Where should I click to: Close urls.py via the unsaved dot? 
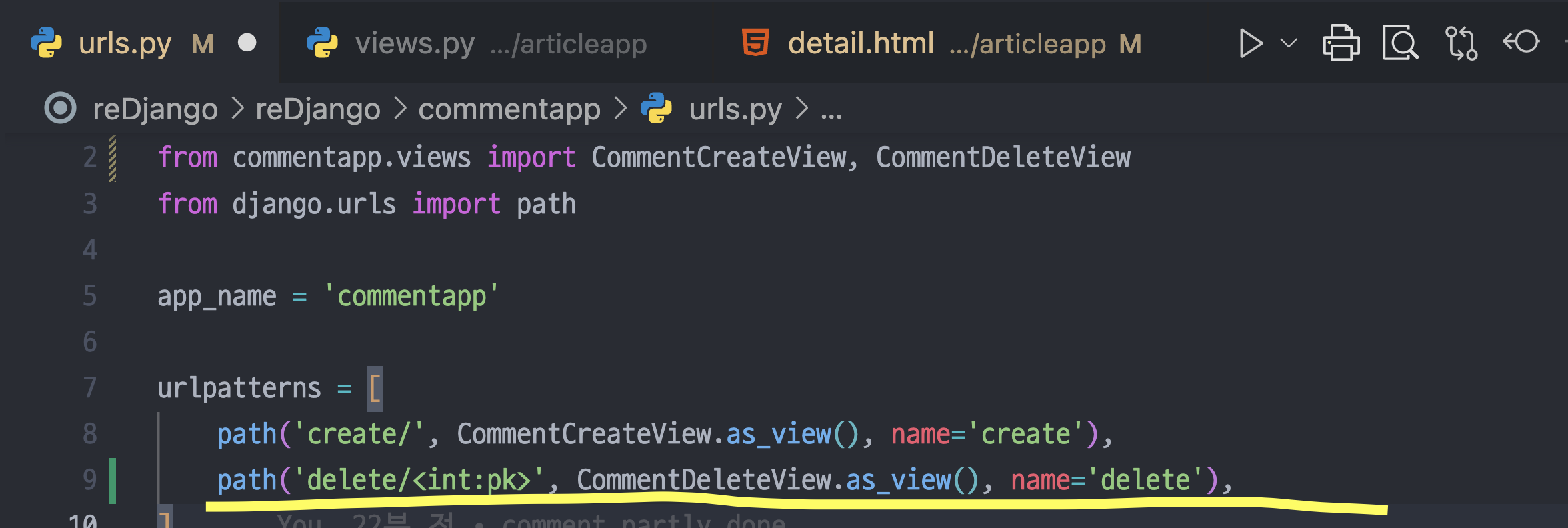(x=247, y=43)
